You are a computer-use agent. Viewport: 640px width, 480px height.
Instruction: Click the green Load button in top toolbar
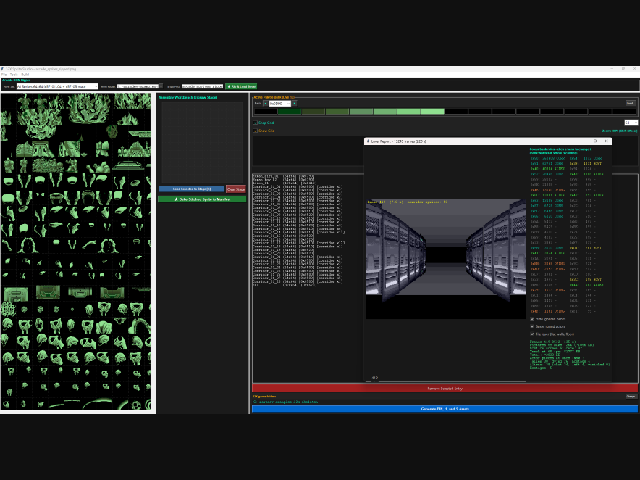241,87
